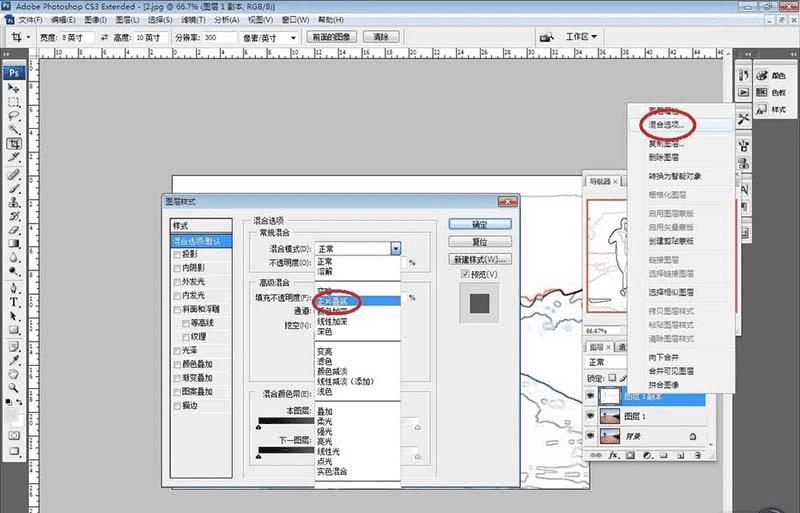Viewport: 800px width, 513px height.
Task: Select the Pen tool
Action: 14,288
